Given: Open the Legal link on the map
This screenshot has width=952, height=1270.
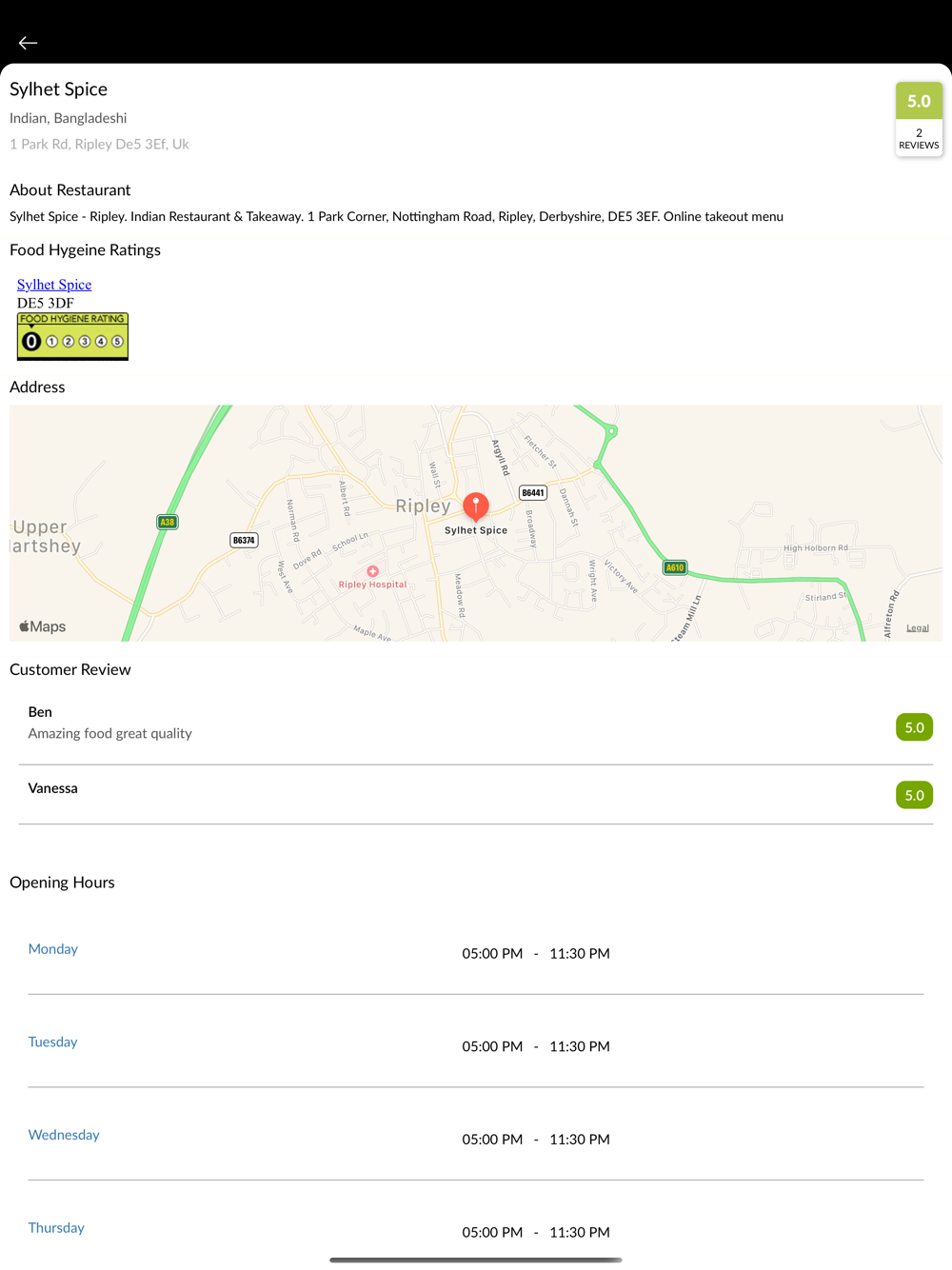Looking at the screenshot, I should (x=917, y=628).
